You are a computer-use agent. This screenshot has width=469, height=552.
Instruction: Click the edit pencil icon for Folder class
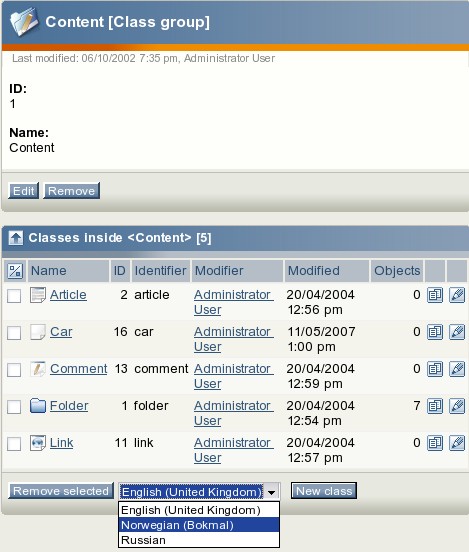pyautogui.click(x=457, y=406)
